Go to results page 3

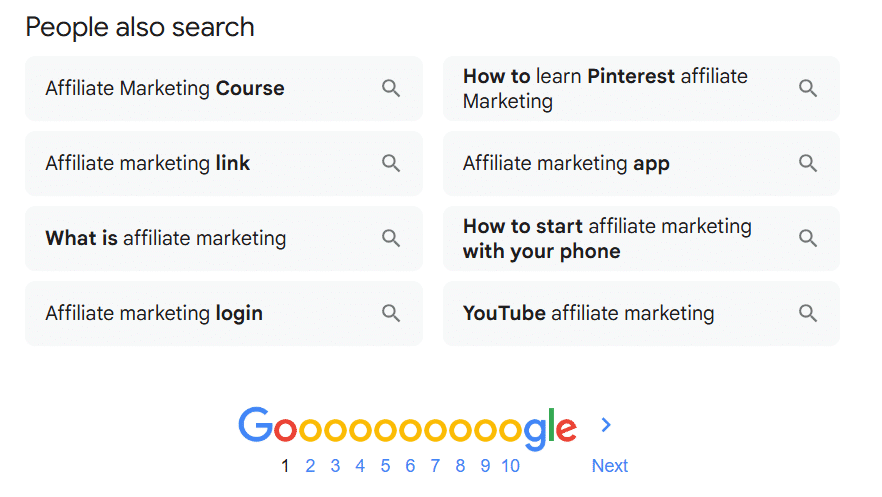335,466
